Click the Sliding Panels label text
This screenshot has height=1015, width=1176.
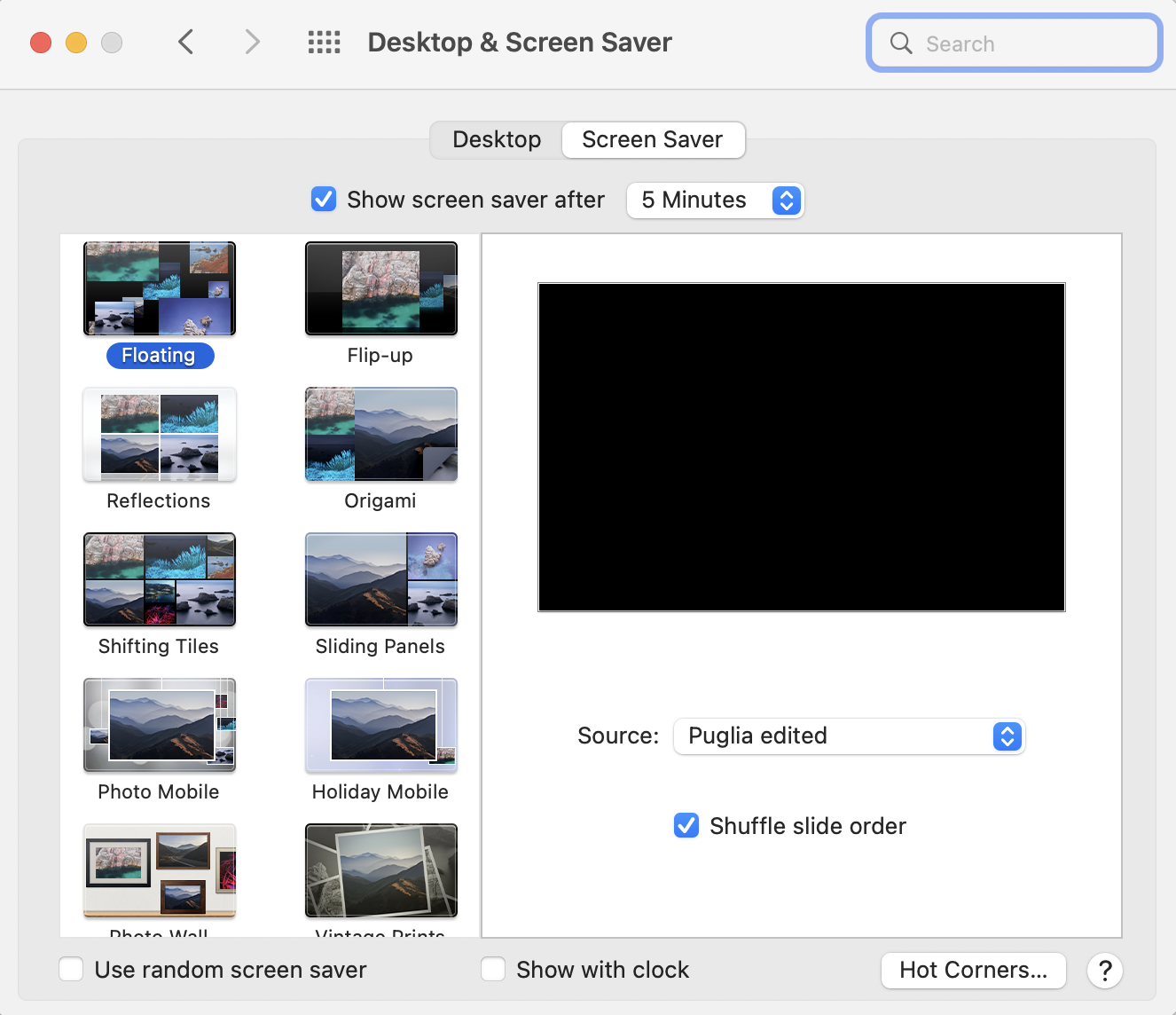380,646
